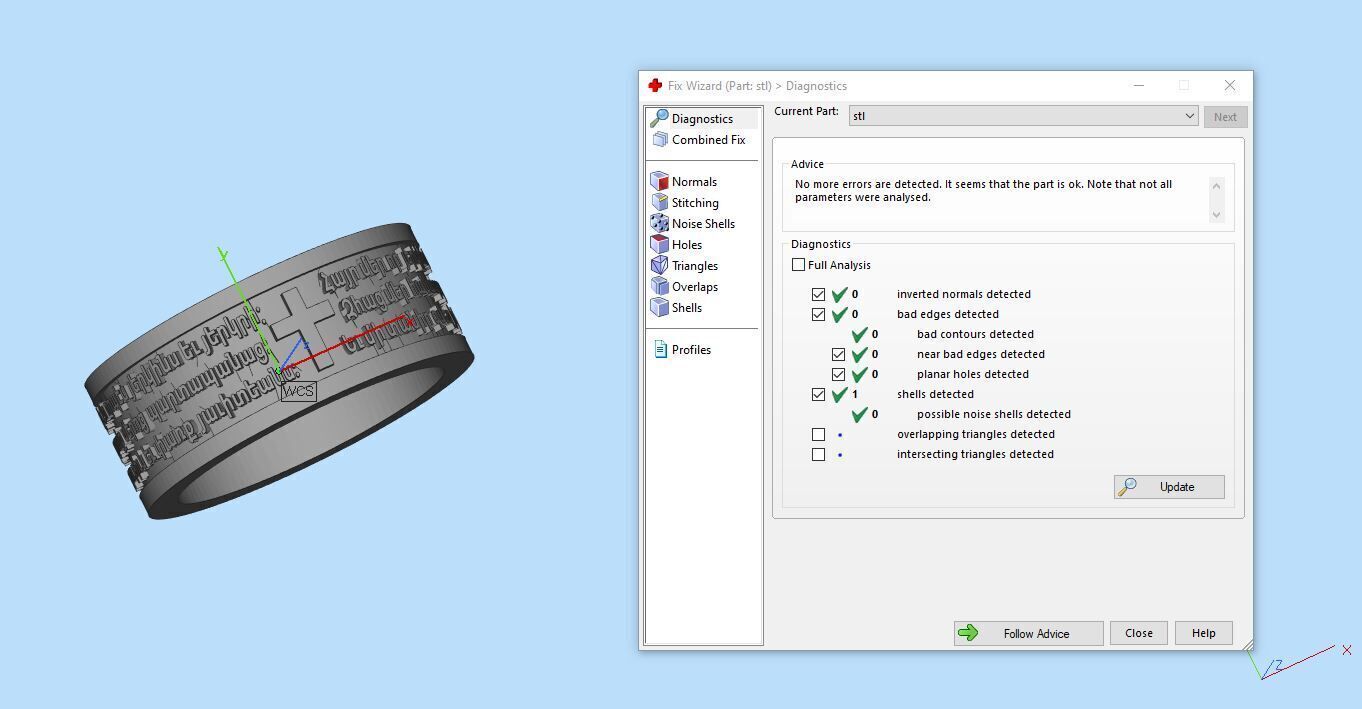1362x709 pixels.
Task: Select the Triangles icon in sidebar
Action: (659, 266)
